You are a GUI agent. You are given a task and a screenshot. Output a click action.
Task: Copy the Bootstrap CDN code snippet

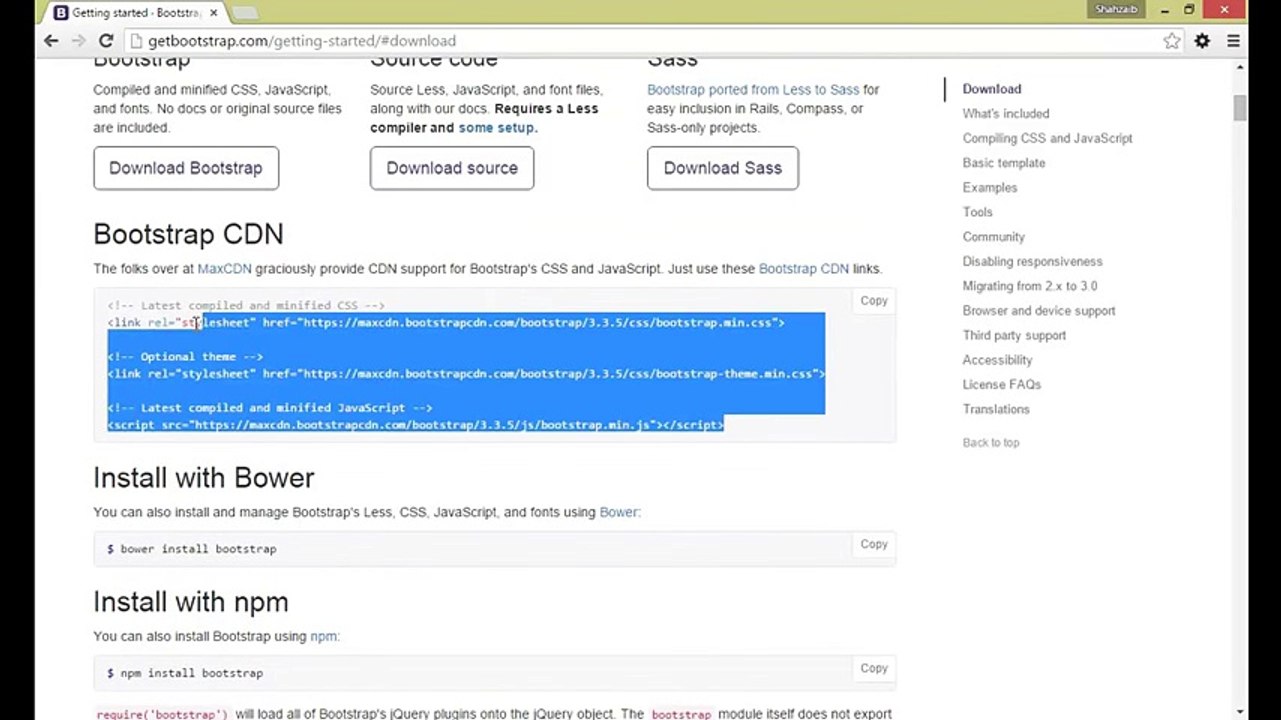[874, 300]
